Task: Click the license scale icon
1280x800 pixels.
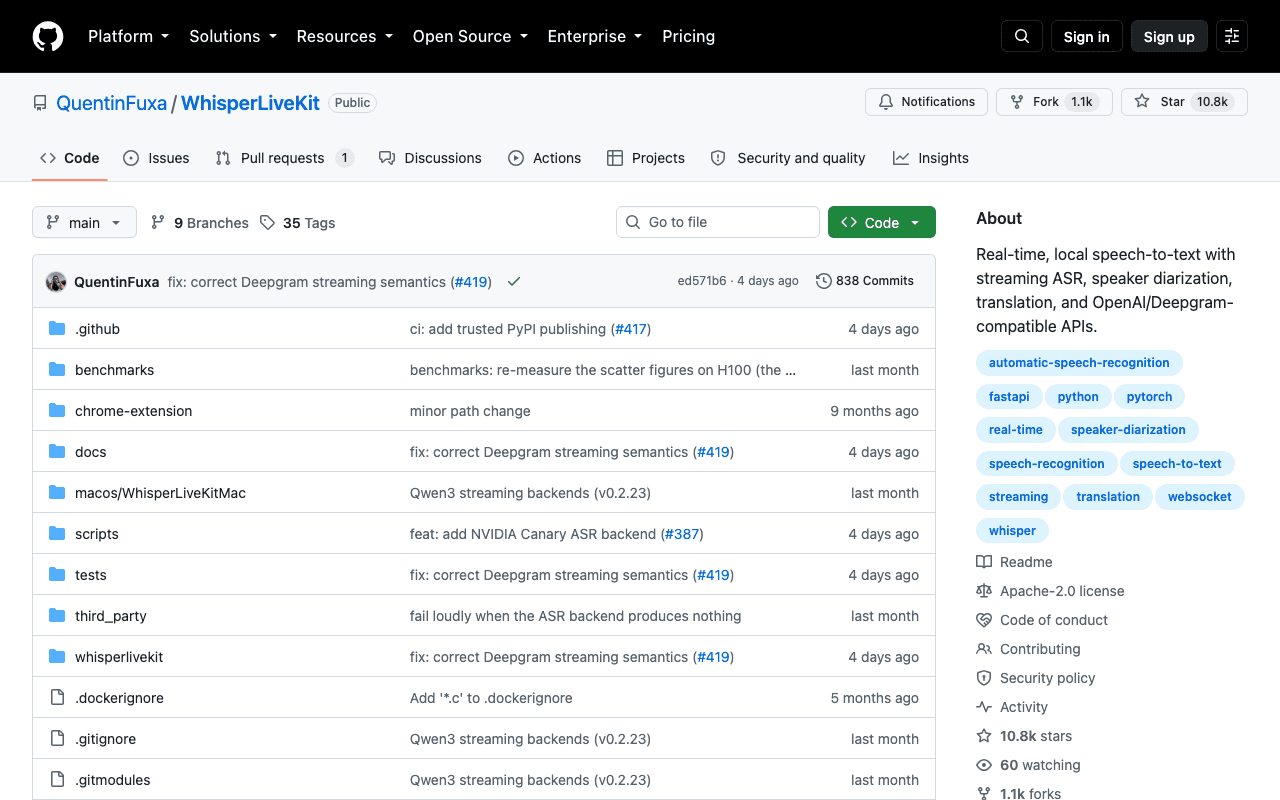Action: click(x=984, y=591)
